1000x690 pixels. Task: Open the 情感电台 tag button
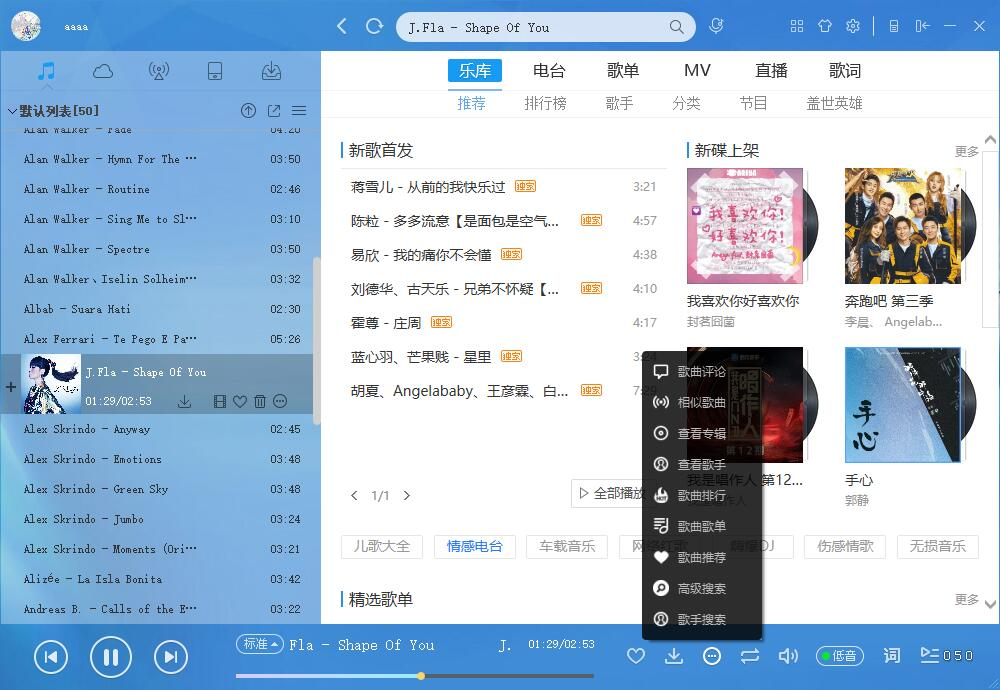pyautogui.click(x=474, y=547)
